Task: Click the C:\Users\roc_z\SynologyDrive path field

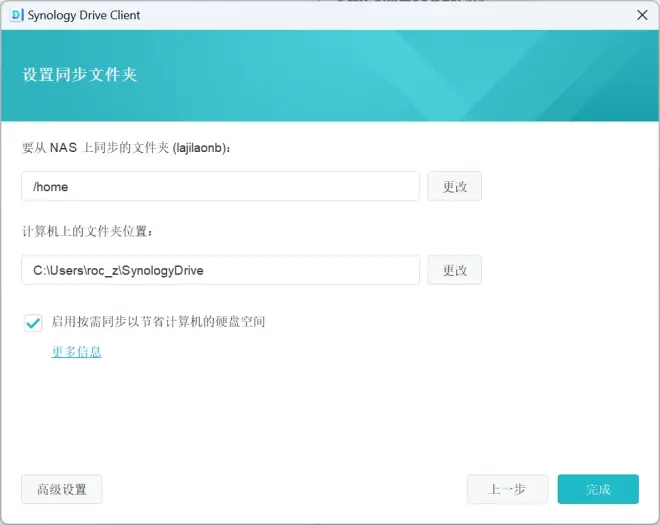Action: tap(220, 270)
